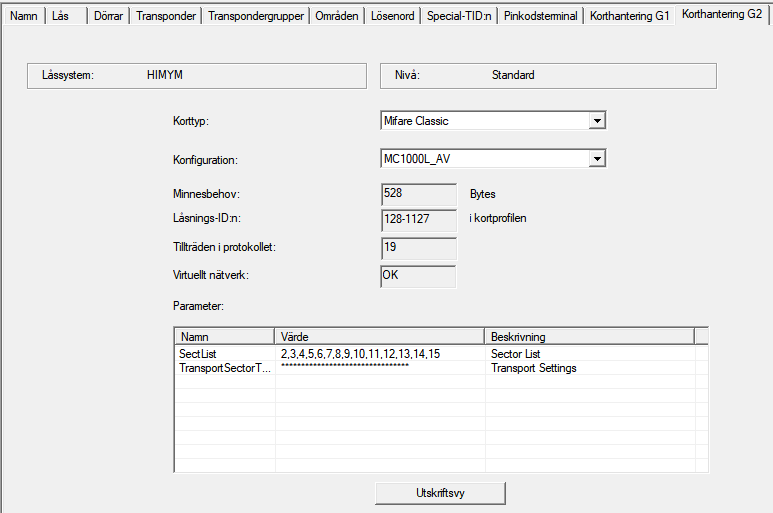Go to the Transpondergrupper tab
Image resolution: width=773 pixels, height=513 pixels.
pyautogui.click(x=254, y=16)
